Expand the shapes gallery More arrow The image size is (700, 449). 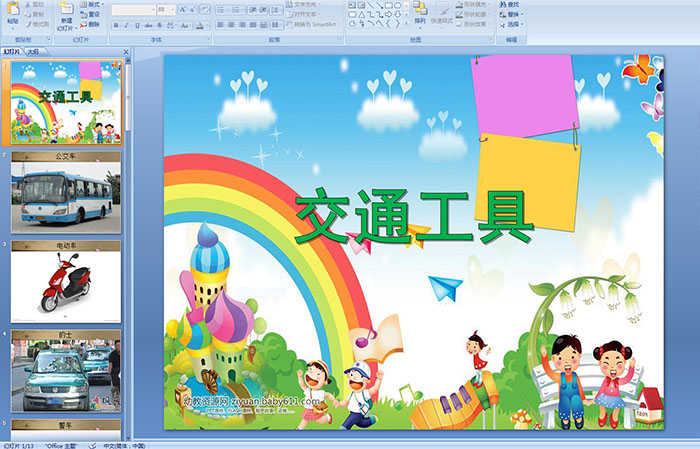click(406, 23)
